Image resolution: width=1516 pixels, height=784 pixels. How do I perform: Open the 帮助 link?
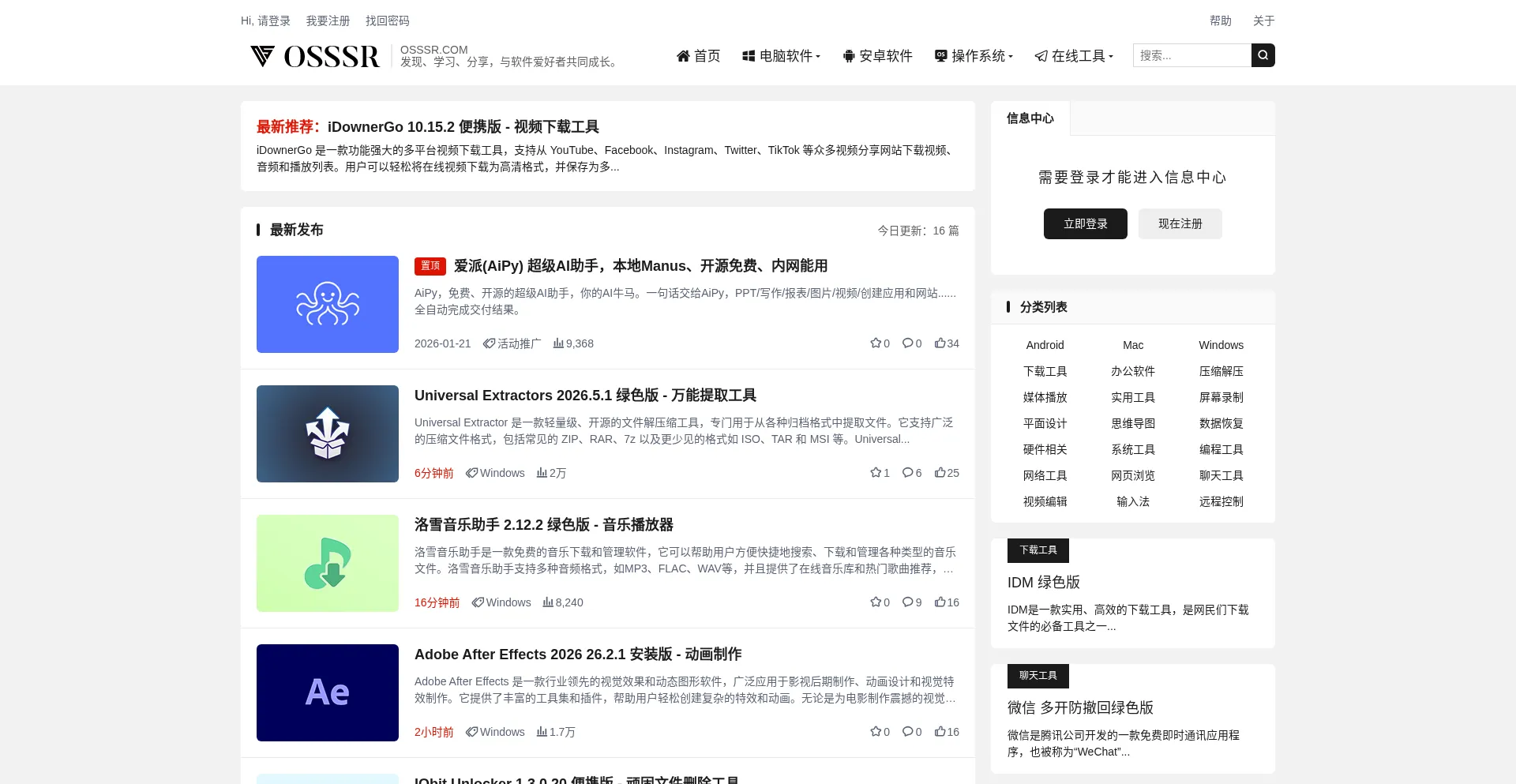[x=1221, y=21]
